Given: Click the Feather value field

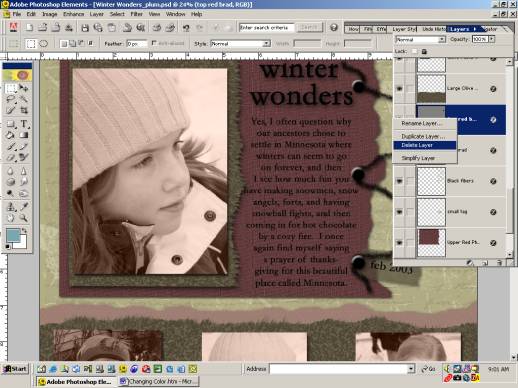Looking at the screenshot, I should tap(136, 44).
